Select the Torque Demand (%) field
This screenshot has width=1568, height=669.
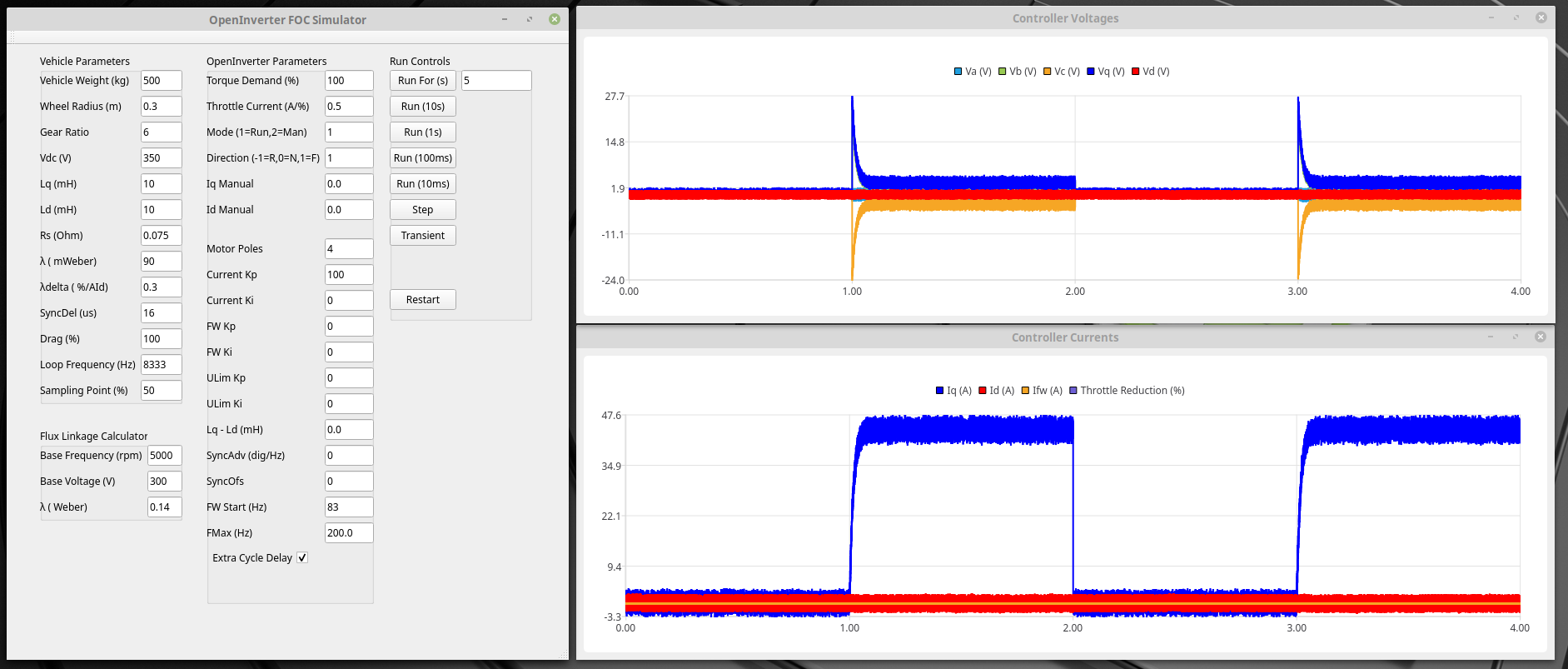click(x=348, y=81)
